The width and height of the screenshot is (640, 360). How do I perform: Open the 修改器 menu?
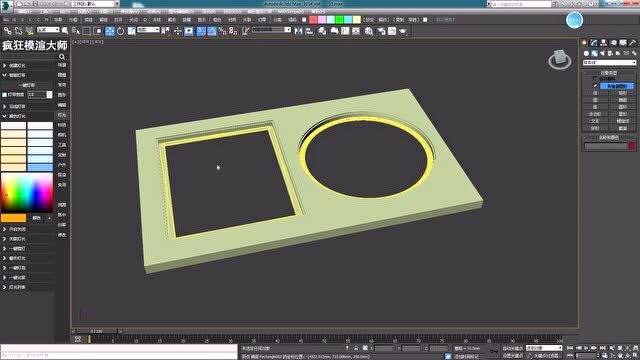(130, 11)
